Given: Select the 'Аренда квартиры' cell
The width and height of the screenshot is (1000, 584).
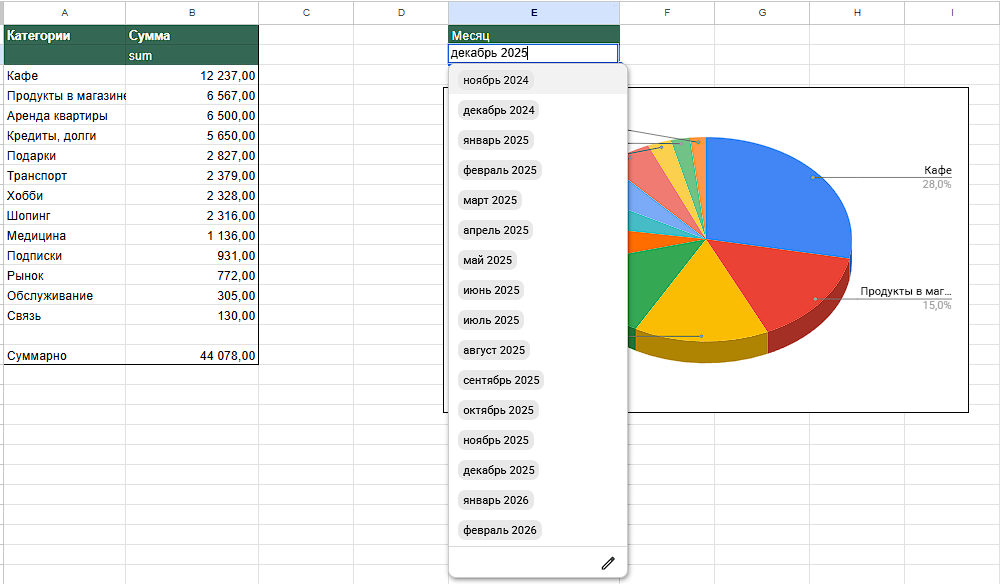Looking at the screenshot, I should click(x=64, y=116).
